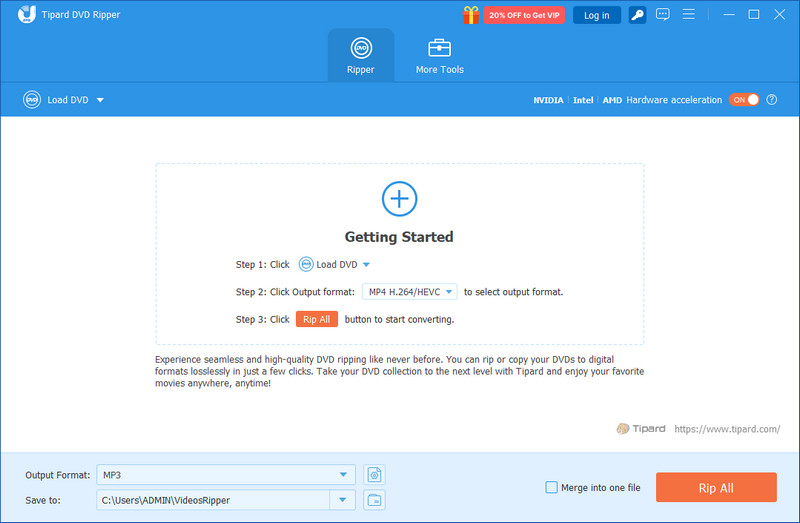Check the Merge into one file box
The width and height of the screenshot is (800, 523).
(x=551, y=488)
